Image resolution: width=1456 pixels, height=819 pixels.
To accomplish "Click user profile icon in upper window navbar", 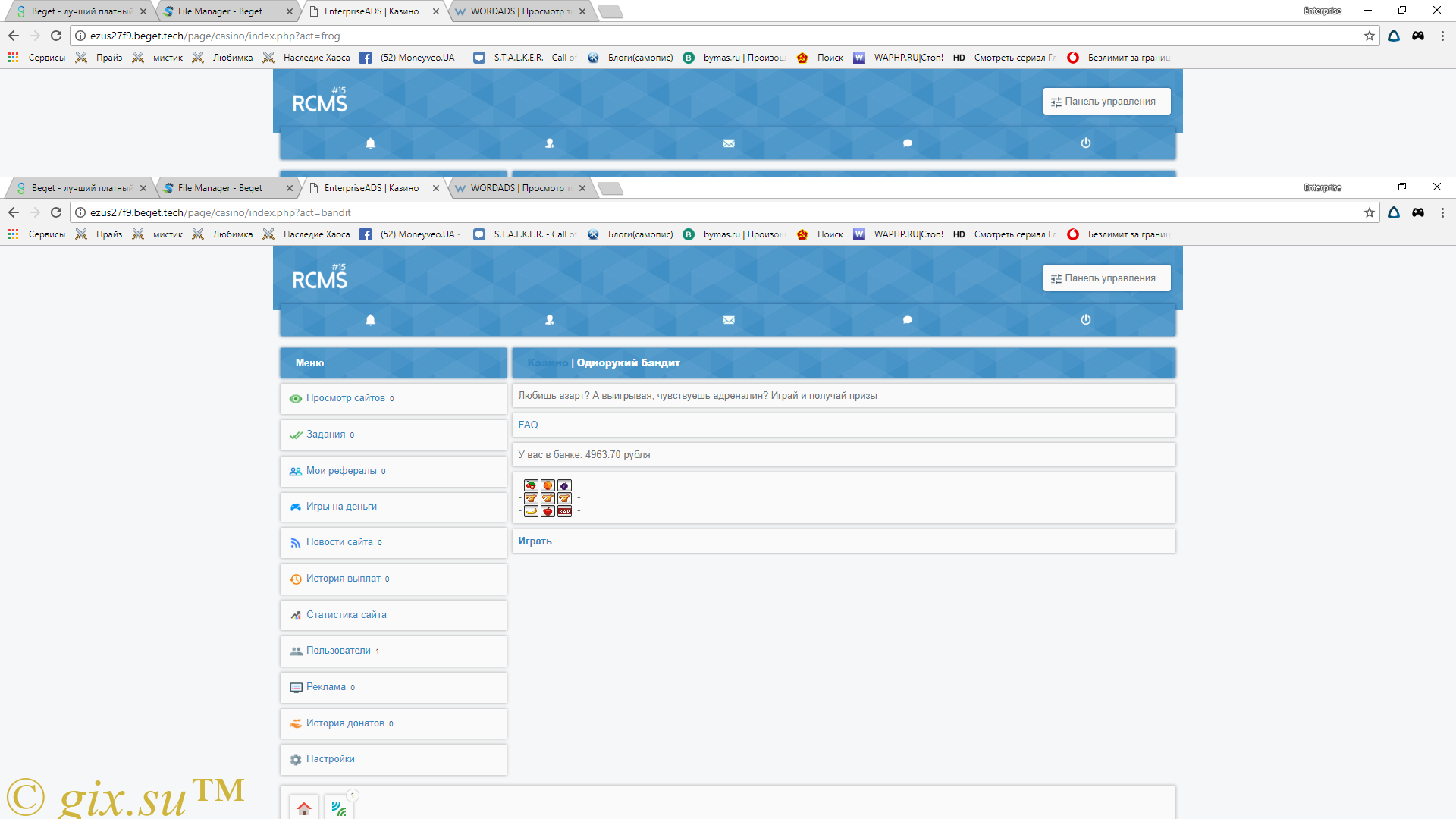I will [550, 143].
